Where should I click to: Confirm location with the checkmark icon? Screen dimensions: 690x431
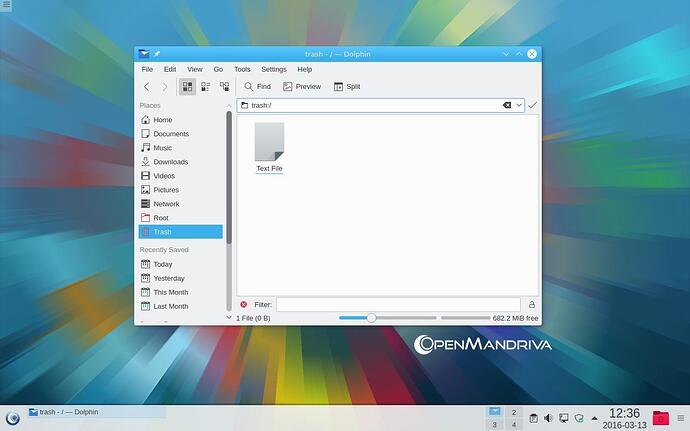pos(532,105)
